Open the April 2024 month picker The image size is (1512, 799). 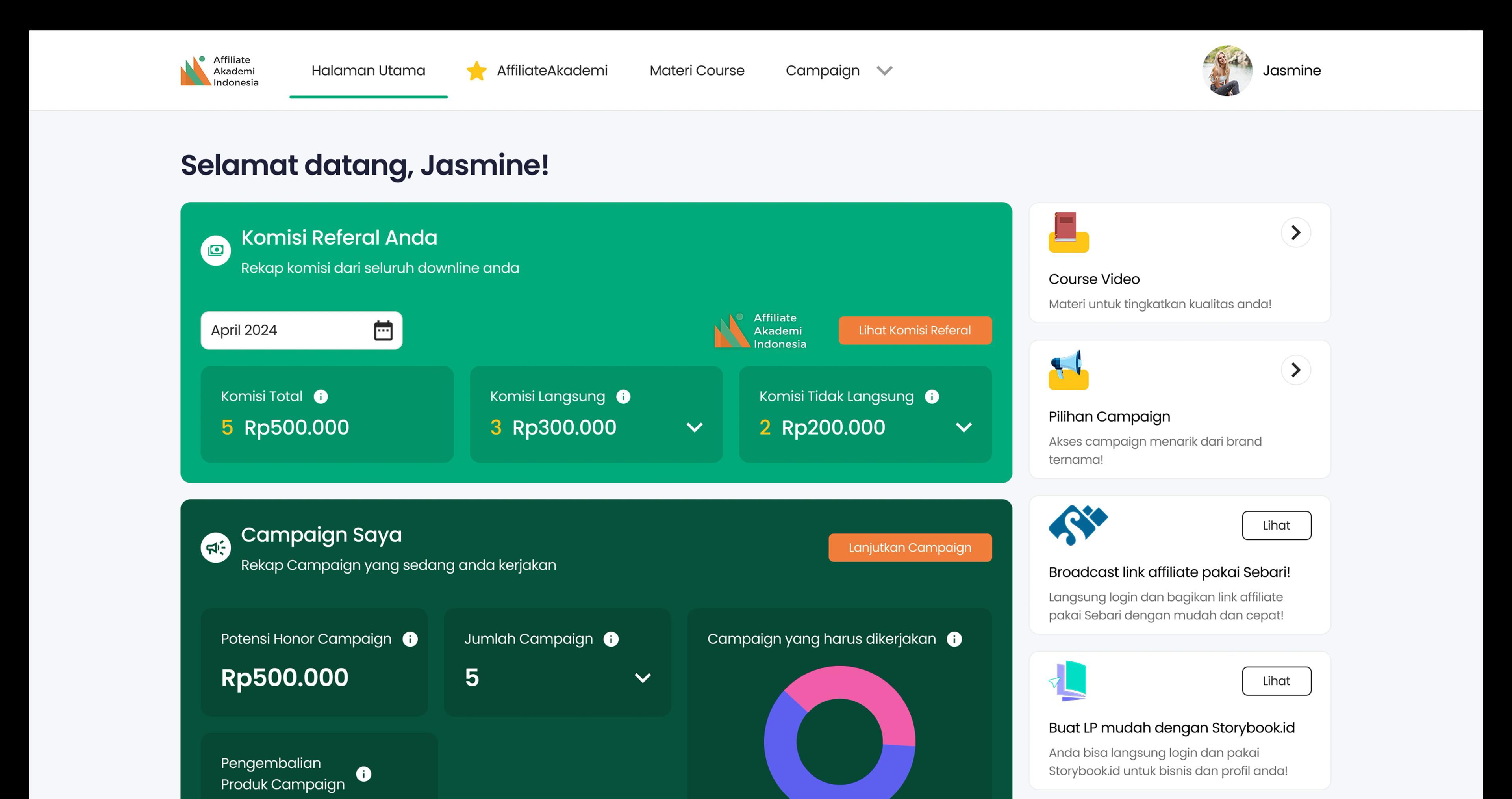click(x=302, y=330)
